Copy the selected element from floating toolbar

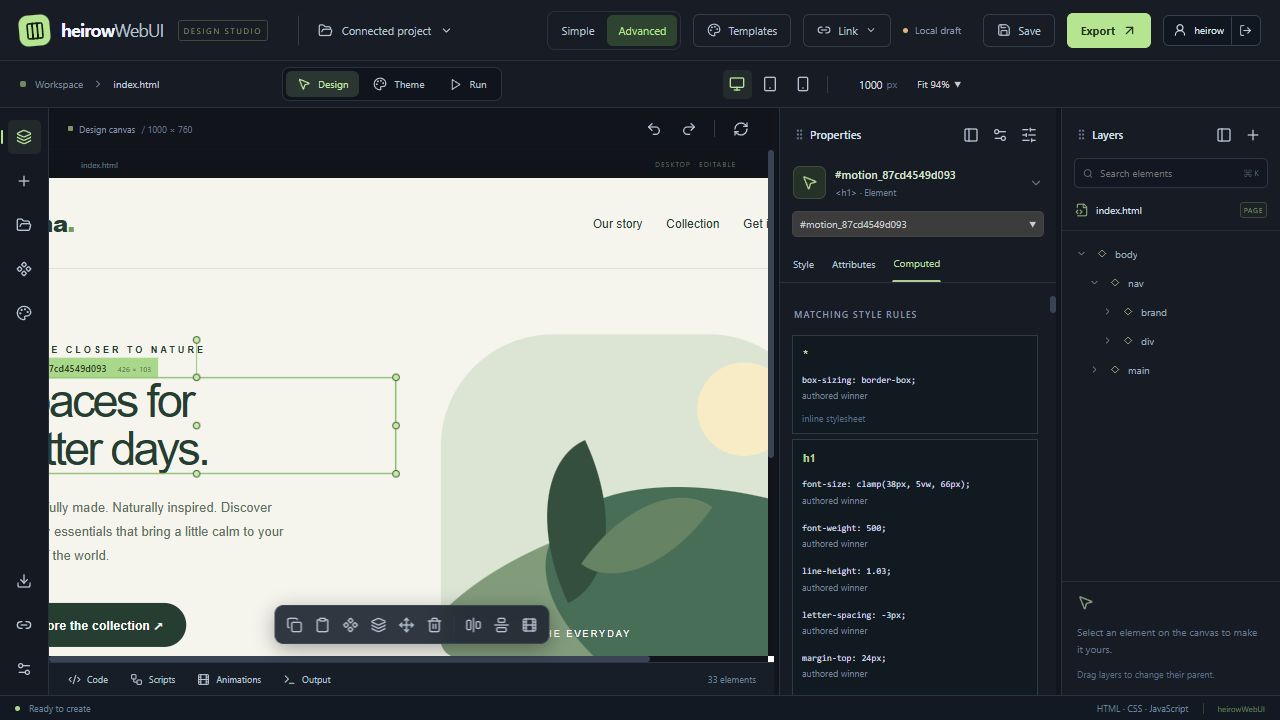pyautogui.click(x=294, y=625)
